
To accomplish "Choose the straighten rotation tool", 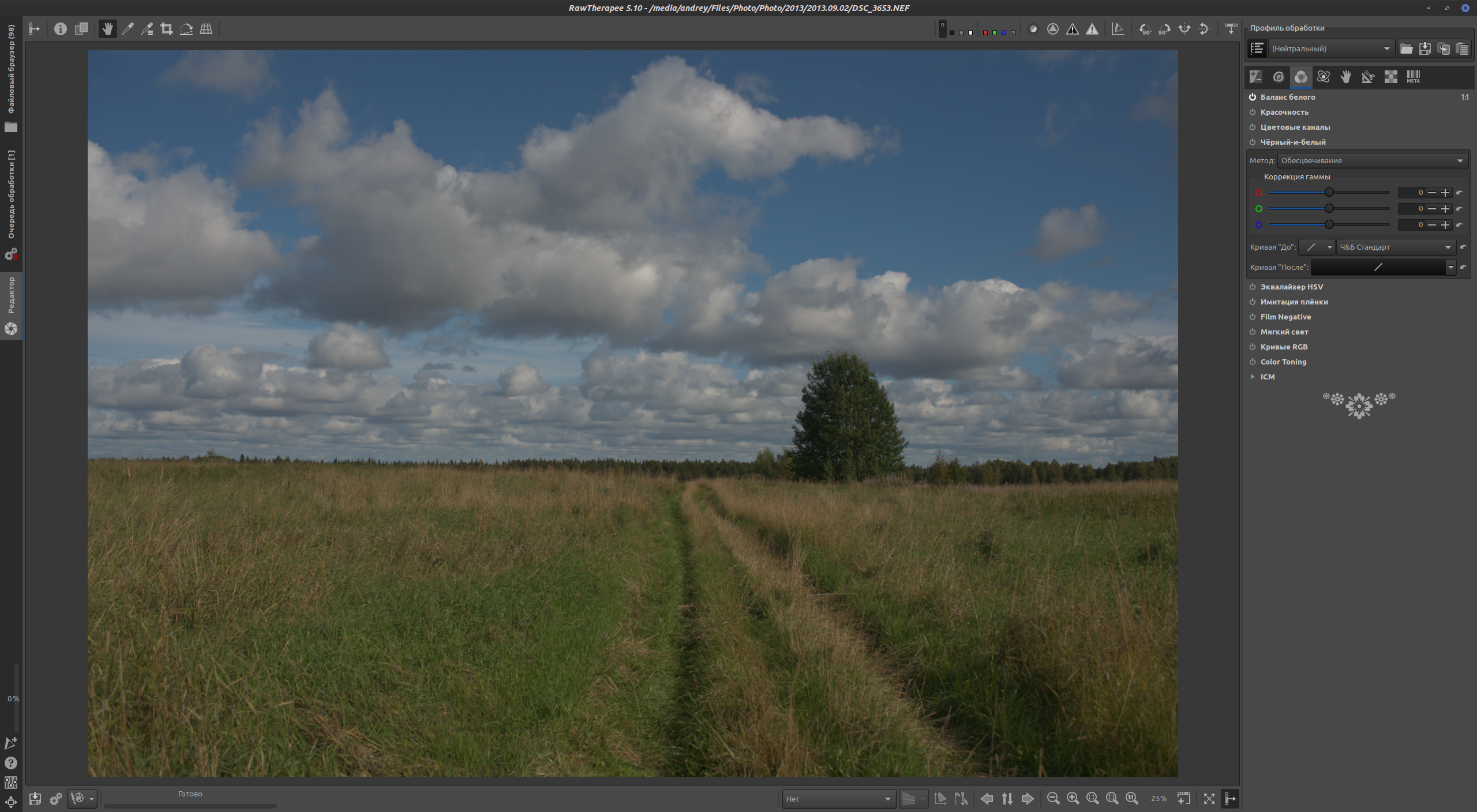I will point(186,29).
